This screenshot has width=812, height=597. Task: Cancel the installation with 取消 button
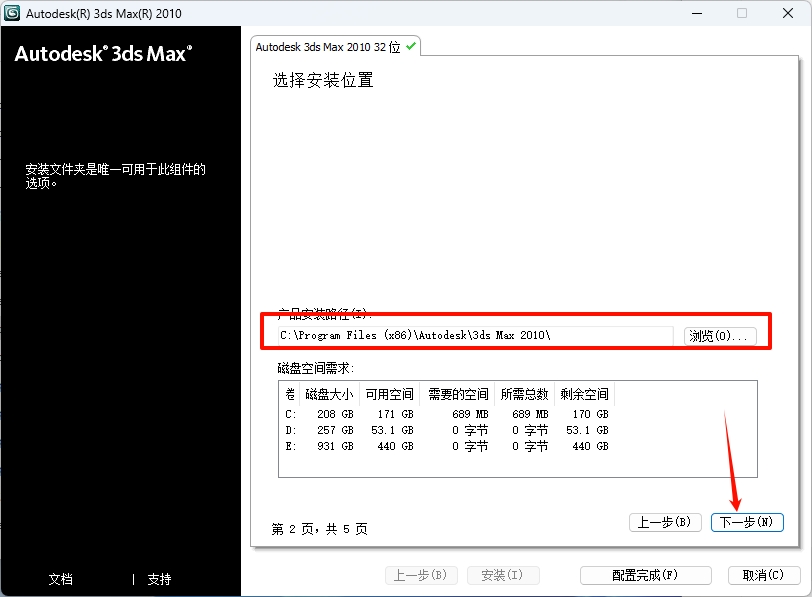[764, 575]
